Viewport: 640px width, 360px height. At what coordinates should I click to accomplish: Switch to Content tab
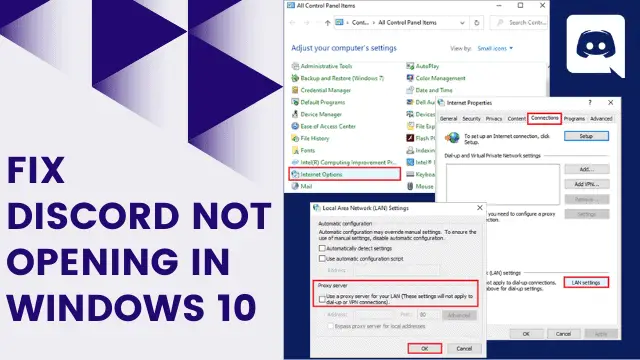[516, 119]
